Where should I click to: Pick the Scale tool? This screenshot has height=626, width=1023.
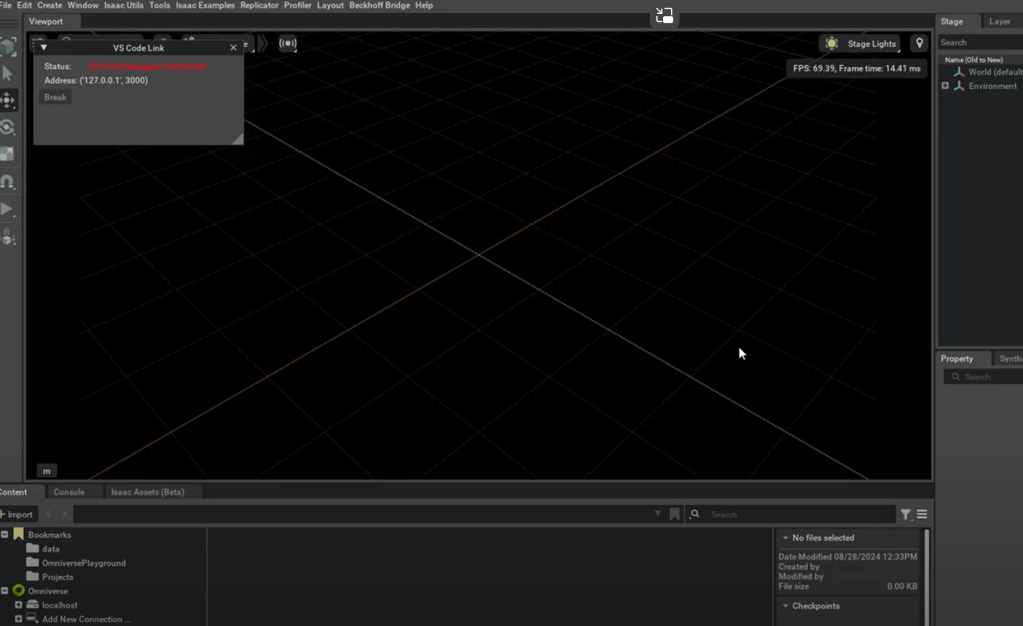[8, 154]
